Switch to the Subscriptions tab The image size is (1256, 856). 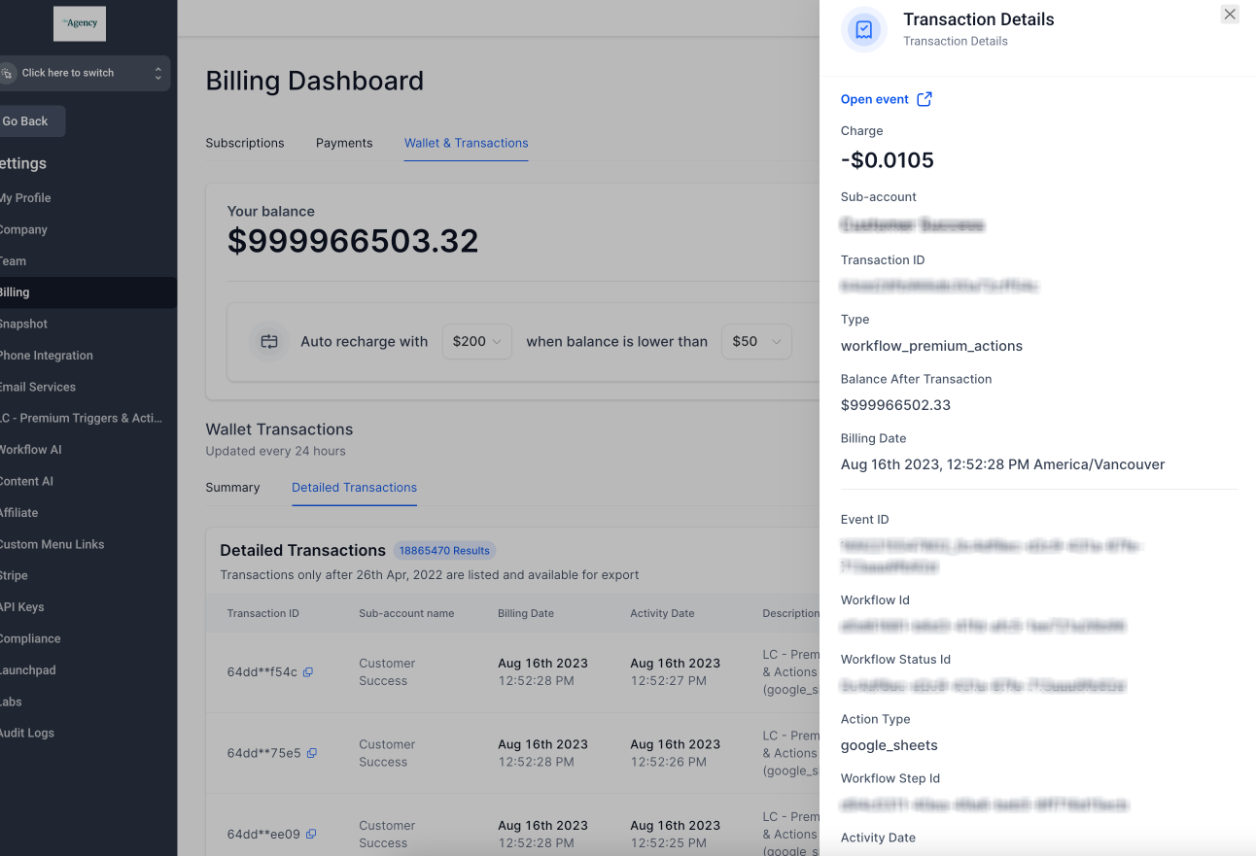[245, 143]
